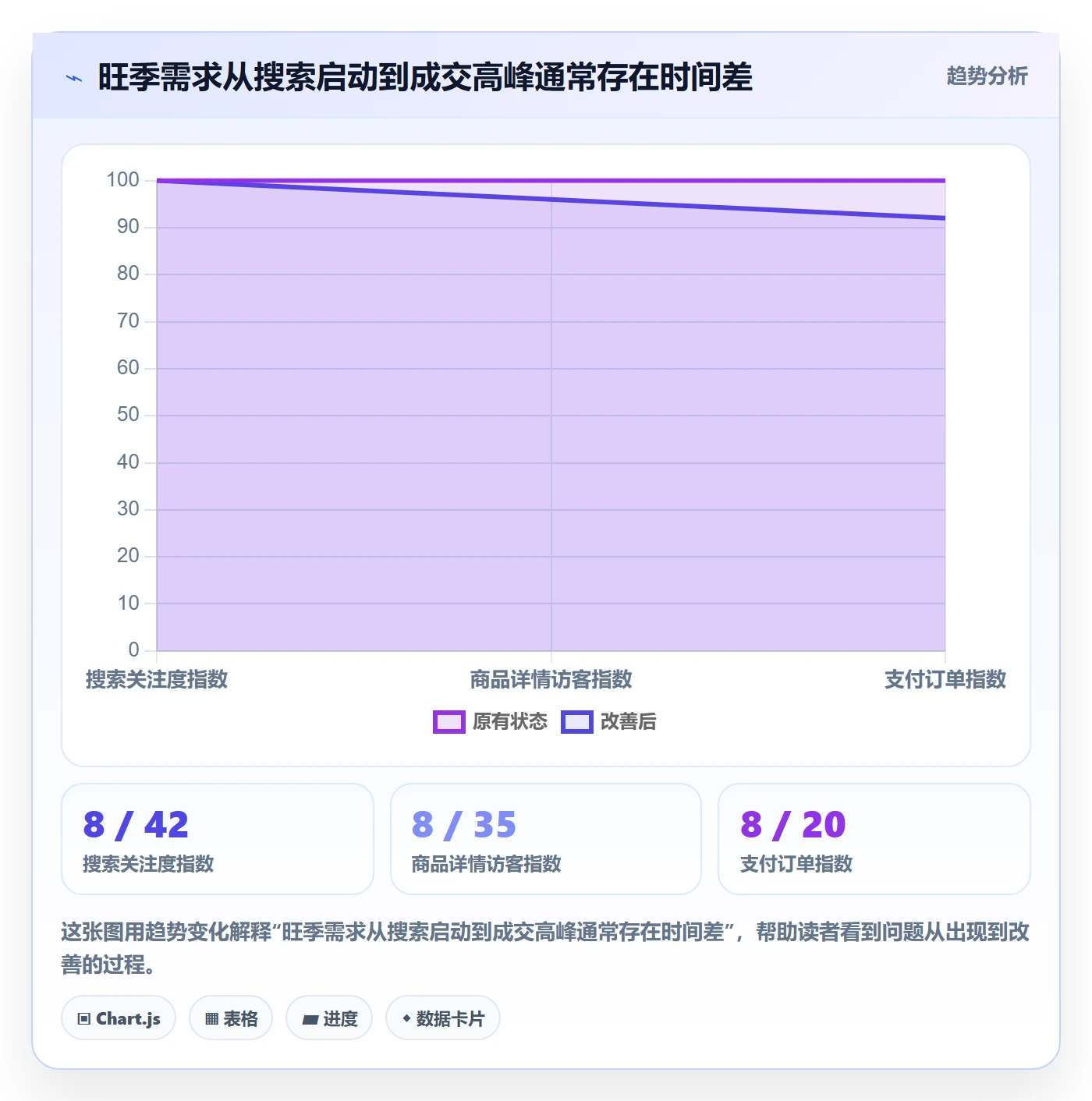Click the 原有状态 legend label
The height and width of the screenshot is (1101, 1092).
pos(510,722)
